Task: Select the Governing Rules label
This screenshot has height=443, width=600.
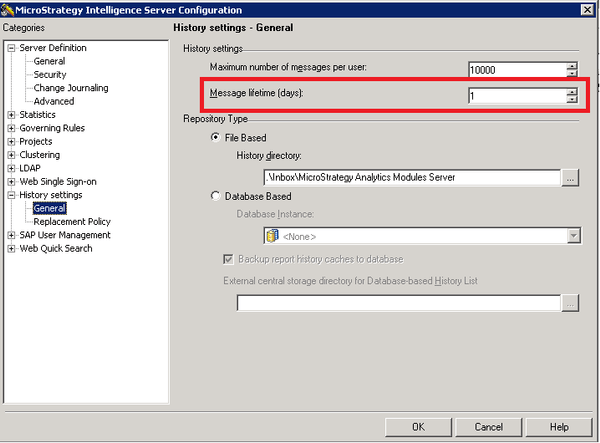Action: point(52,128)
